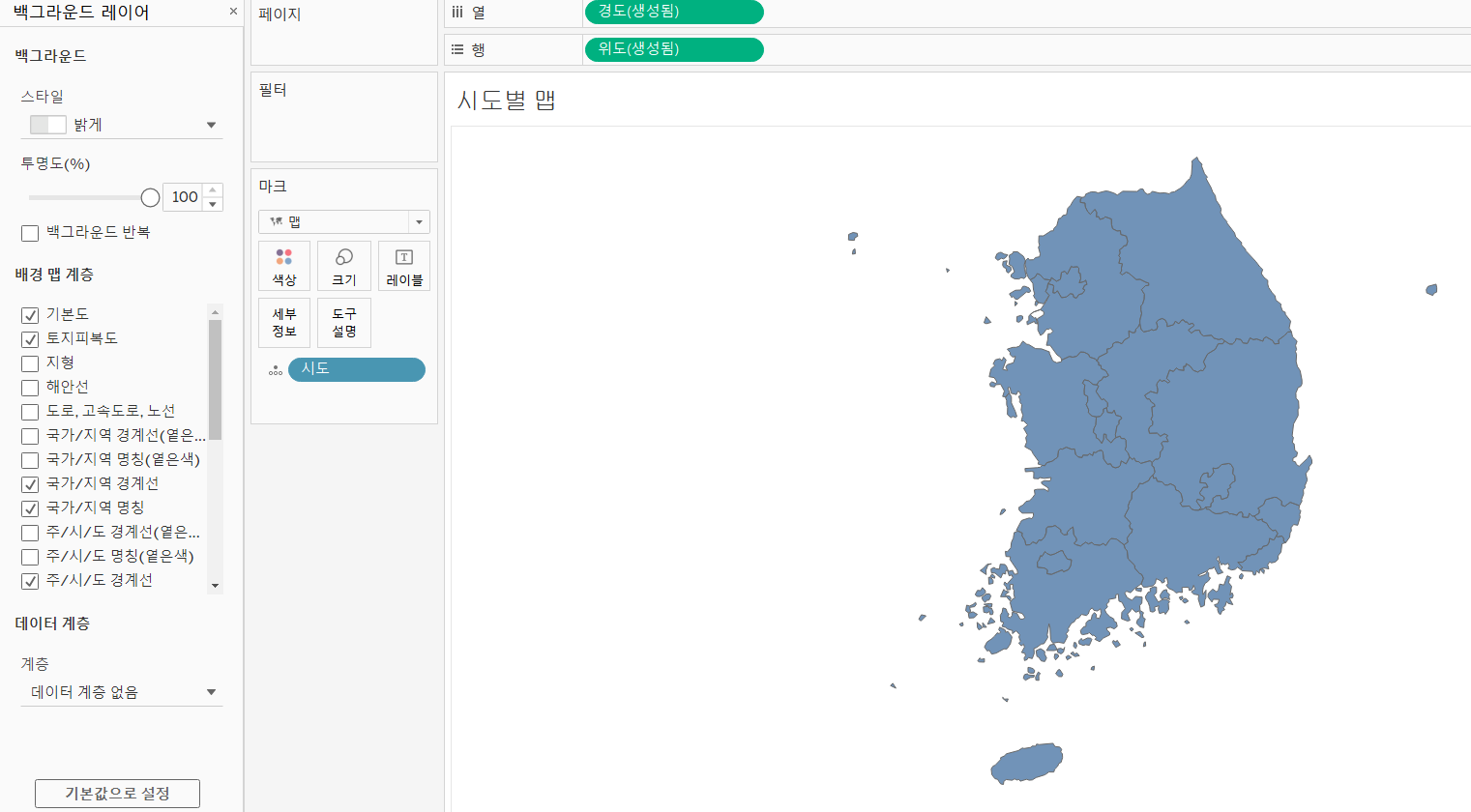Uncheck the 토지피복도 layer
1471x812 pixels.
click(x=30, y=339)
